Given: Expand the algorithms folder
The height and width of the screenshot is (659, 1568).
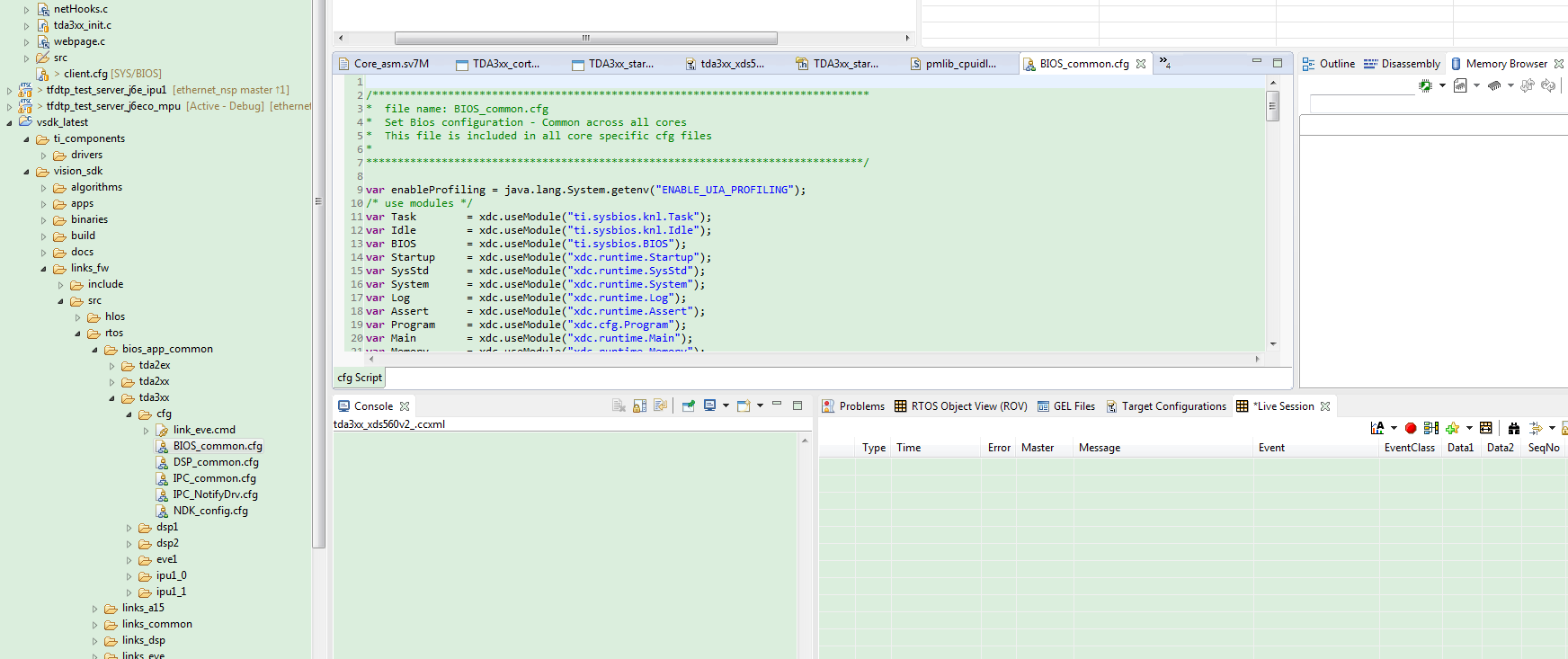Looking at the screenshot, I should coord(44,188).
